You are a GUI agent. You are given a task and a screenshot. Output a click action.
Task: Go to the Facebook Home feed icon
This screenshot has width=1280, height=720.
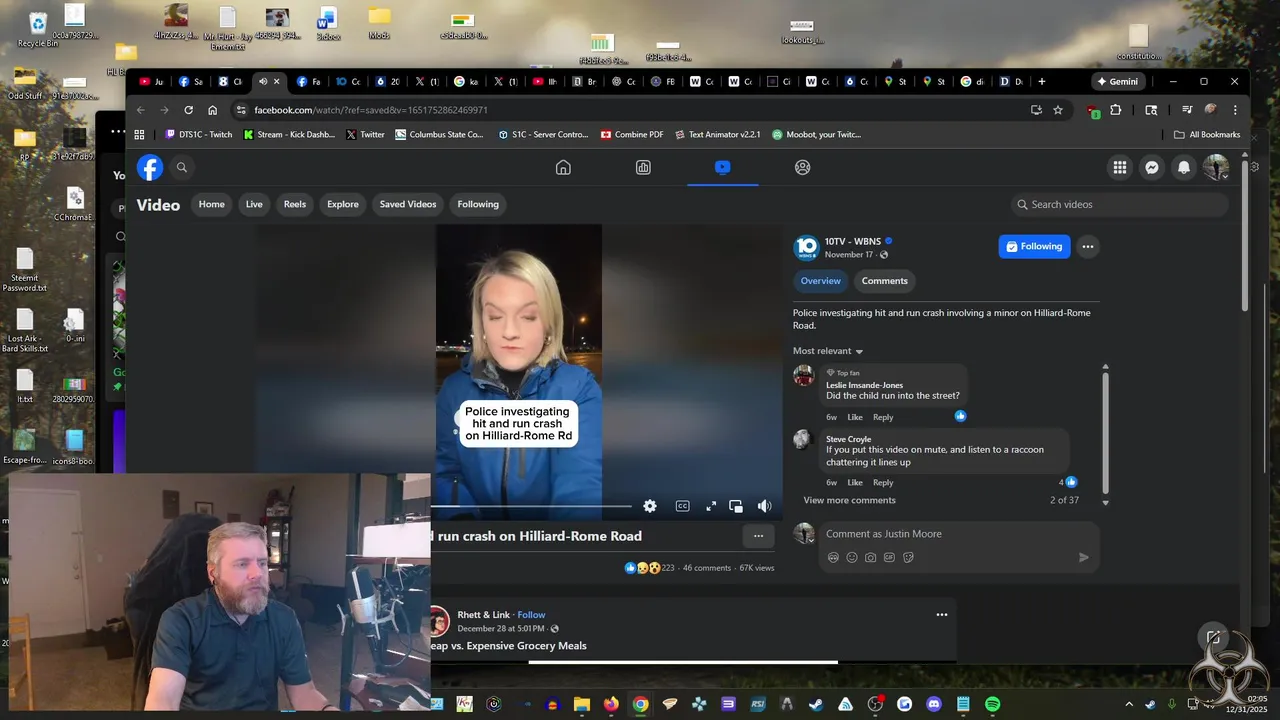563,167
